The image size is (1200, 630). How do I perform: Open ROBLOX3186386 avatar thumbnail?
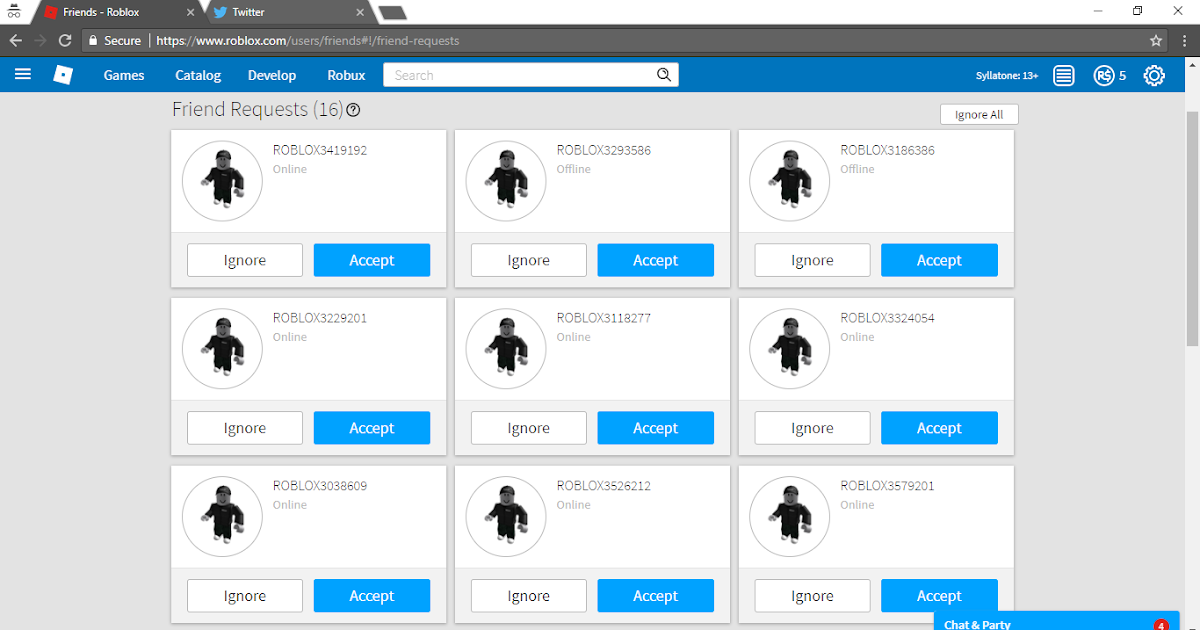[789, 181]
